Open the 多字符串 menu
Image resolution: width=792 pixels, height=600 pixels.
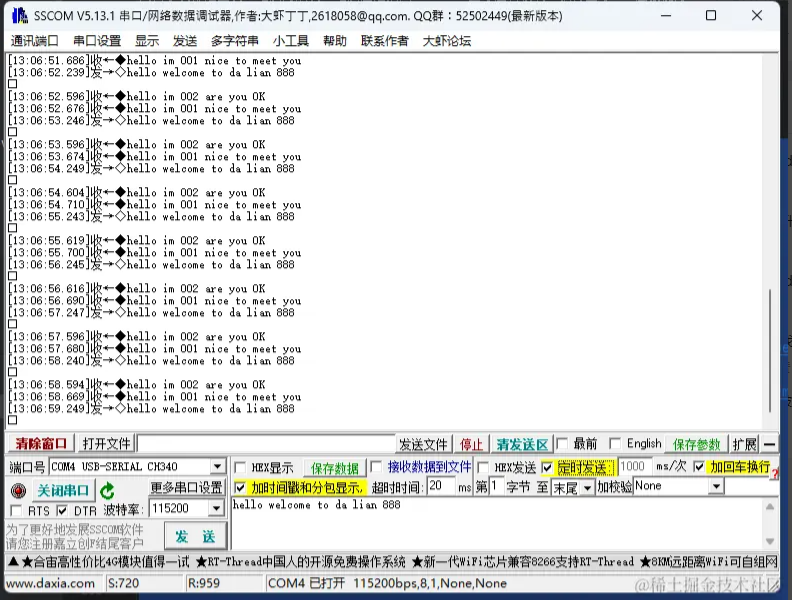[234, 41]
